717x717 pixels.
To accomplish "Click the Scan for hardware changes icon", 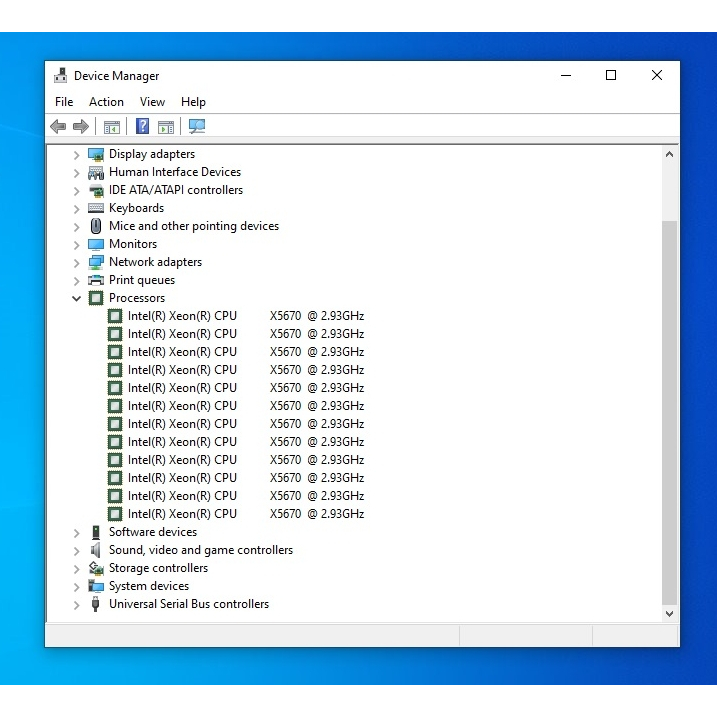I will coord(197,126).
